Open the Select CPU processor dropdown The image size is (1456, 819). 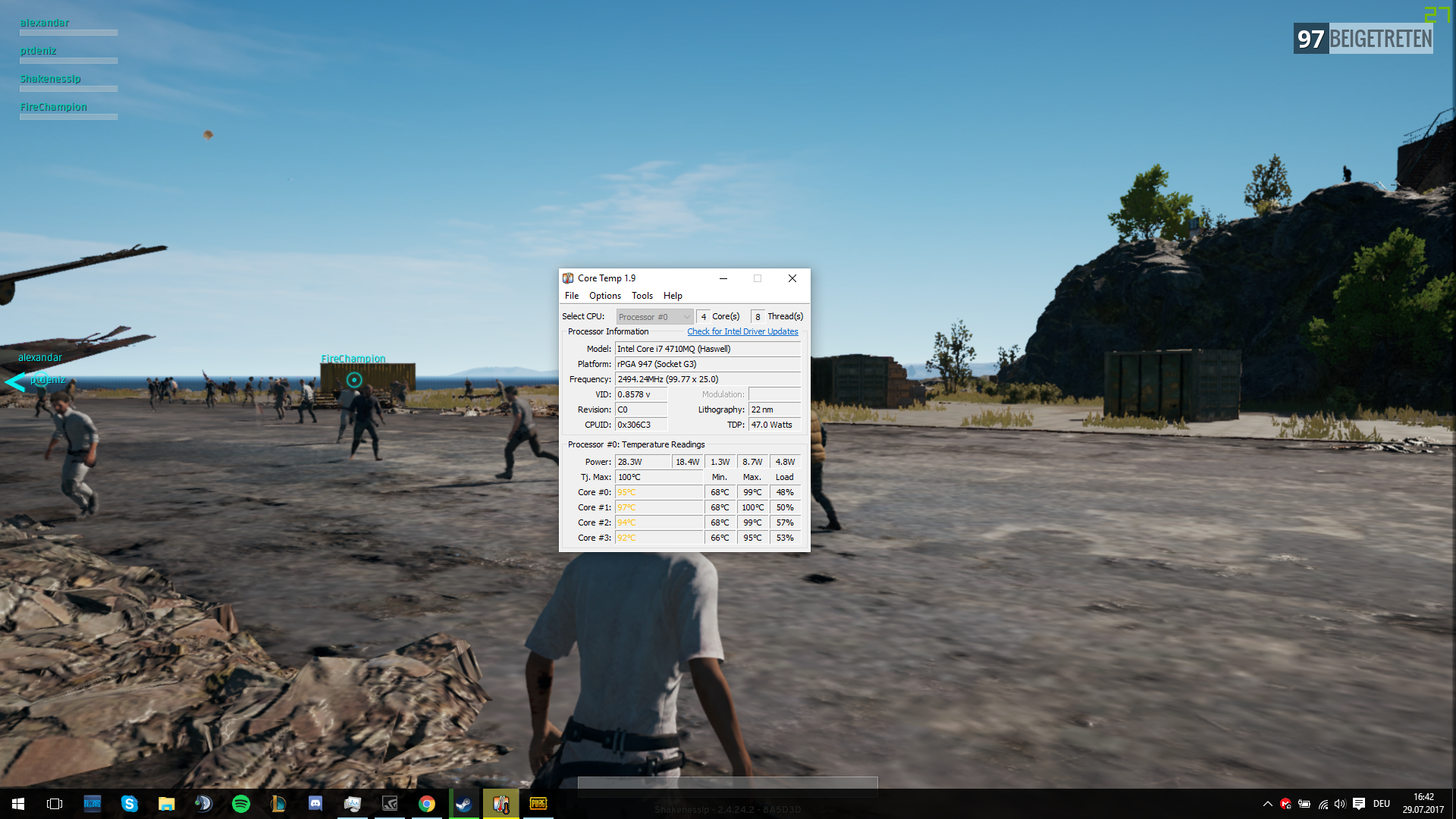654,317
